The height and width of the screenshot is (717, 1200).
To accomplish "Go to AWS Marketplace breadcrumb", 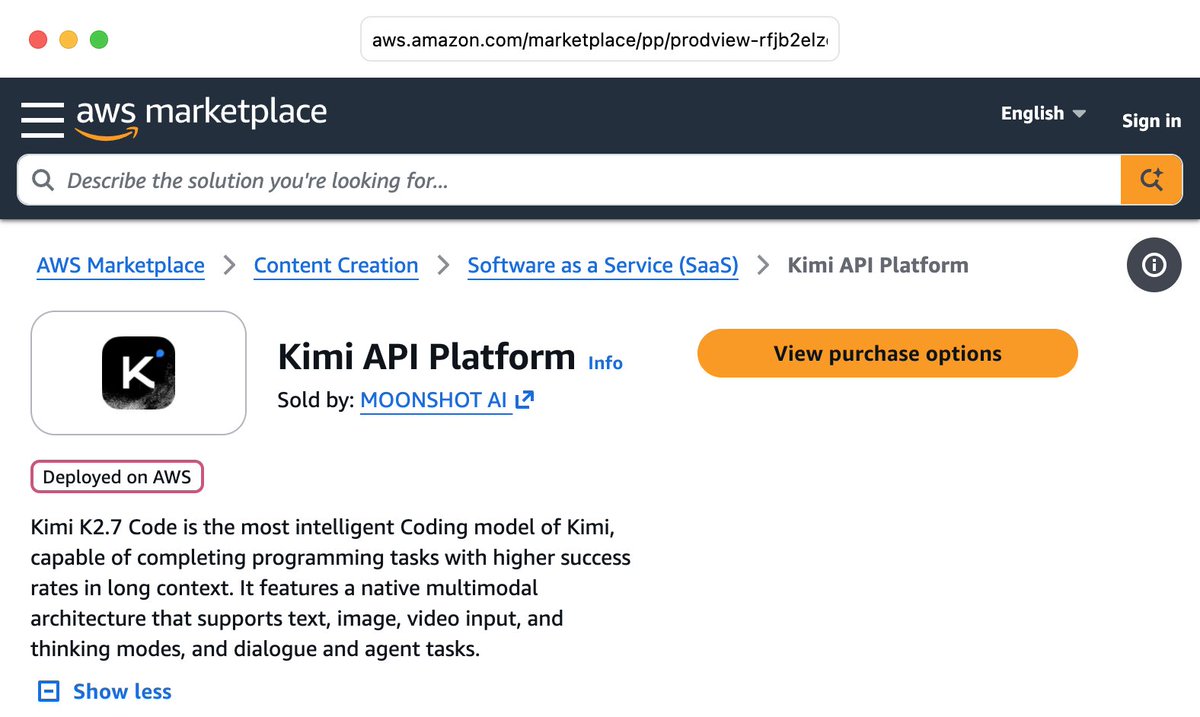I will [x=120, y=266].
